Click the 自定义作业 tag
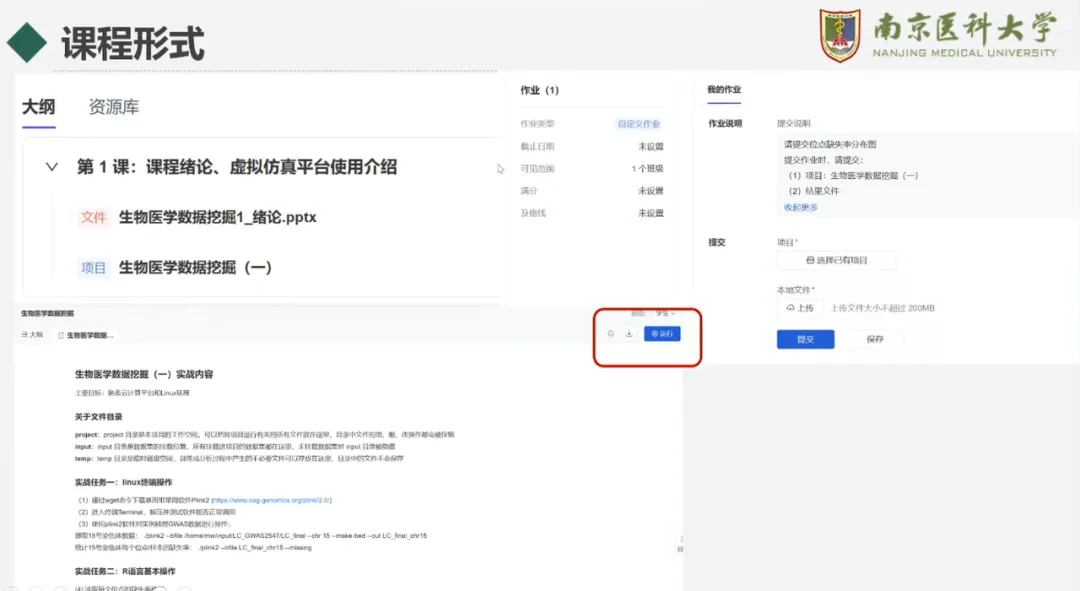 [638, 124]
